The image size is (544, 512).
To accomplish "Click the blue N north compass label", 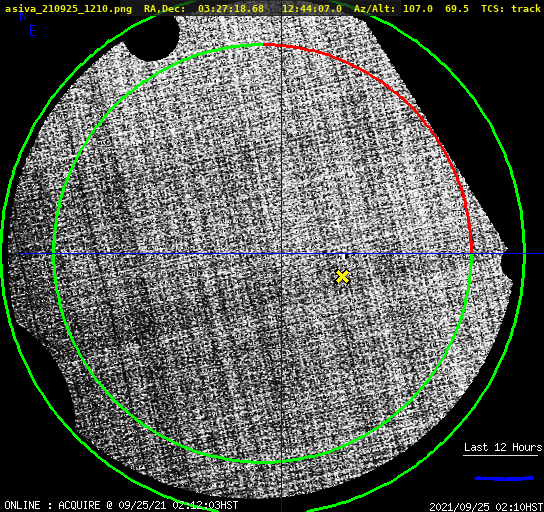I will [x=23, y=16].
